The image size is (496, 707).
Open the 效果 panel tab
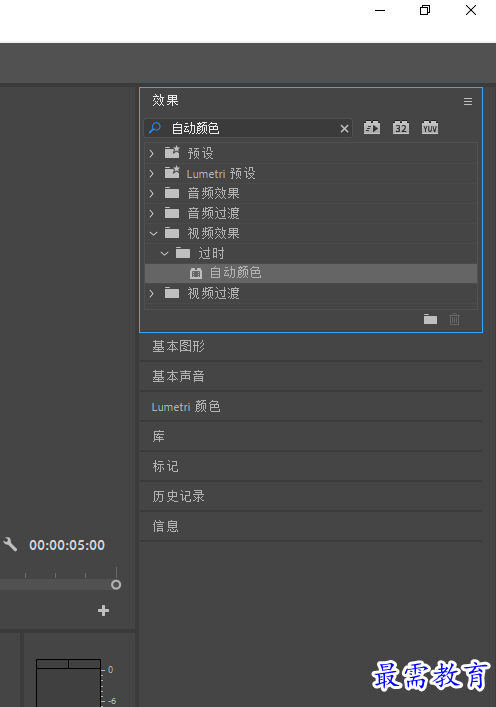point(165,100)
